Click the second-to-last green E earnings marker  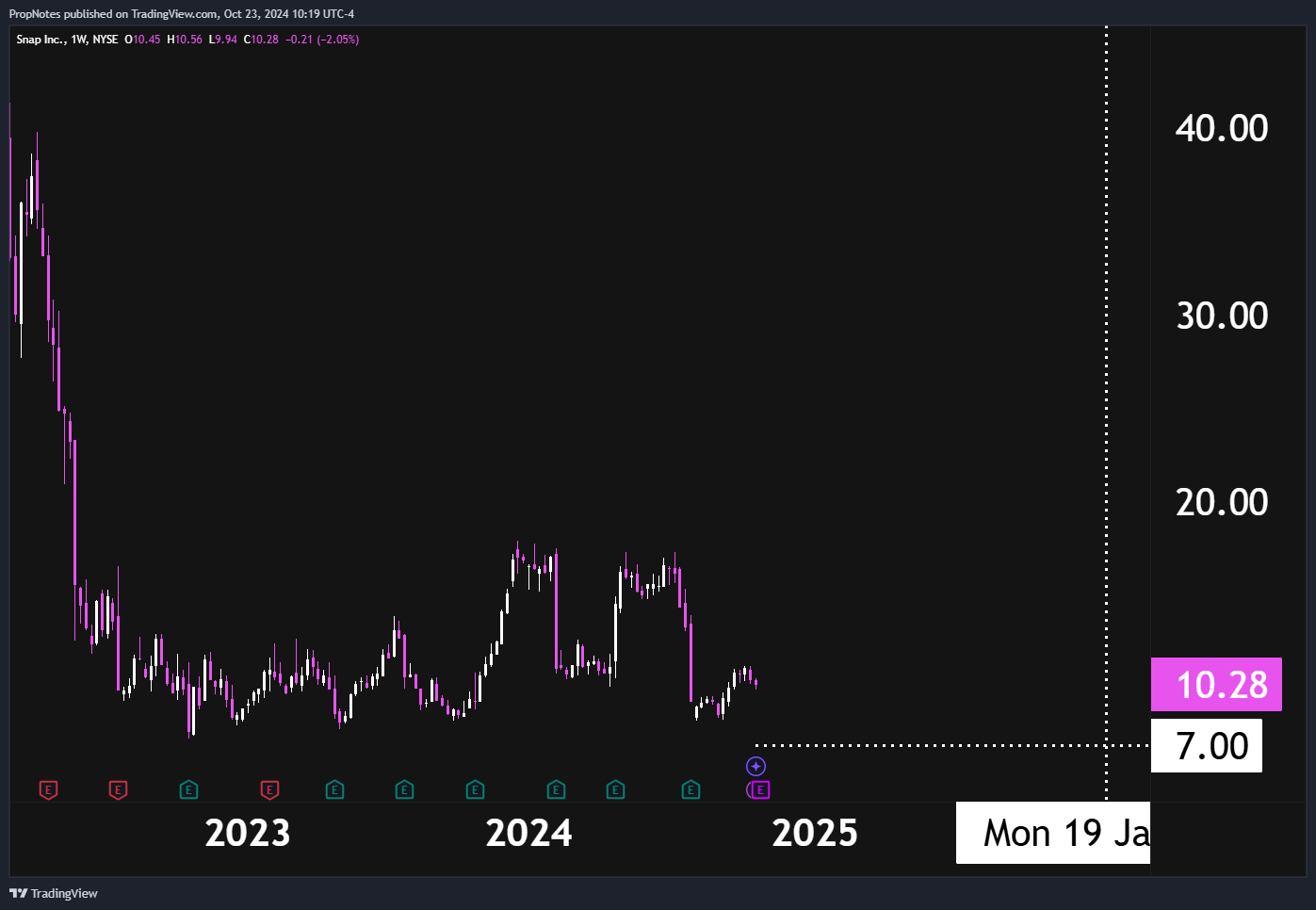pos(615,789)
